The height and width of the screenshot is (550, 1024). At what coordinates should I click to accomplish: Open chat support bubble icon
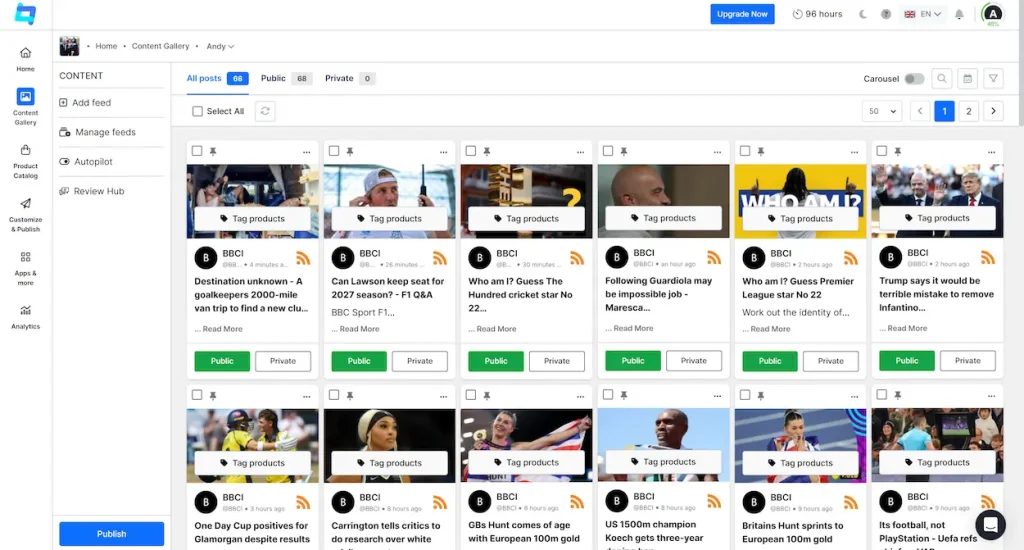[990, 525]
